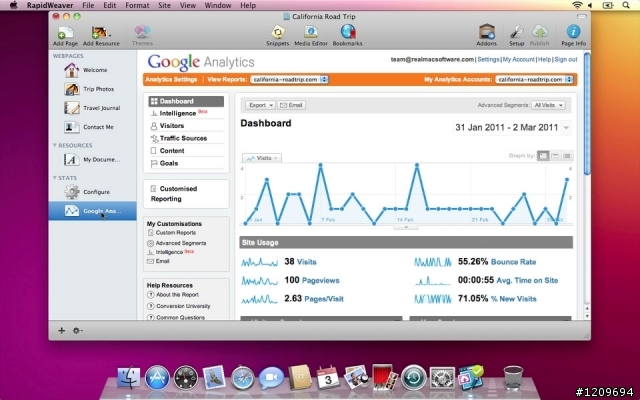The image size is (640, 400).
Task: Open the Site menu
Action: click(x=164, y=5)
